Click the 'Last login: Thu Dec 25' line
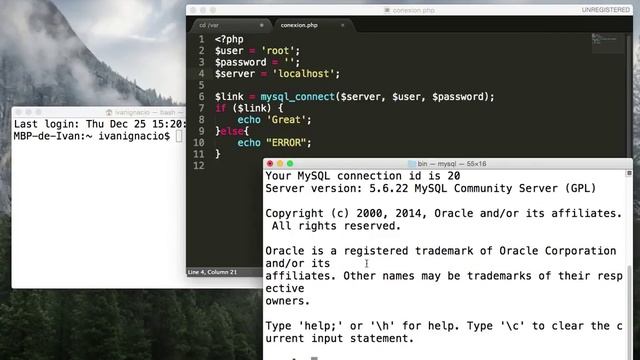This screenshot has height=360, width=640. pos(100,124)
